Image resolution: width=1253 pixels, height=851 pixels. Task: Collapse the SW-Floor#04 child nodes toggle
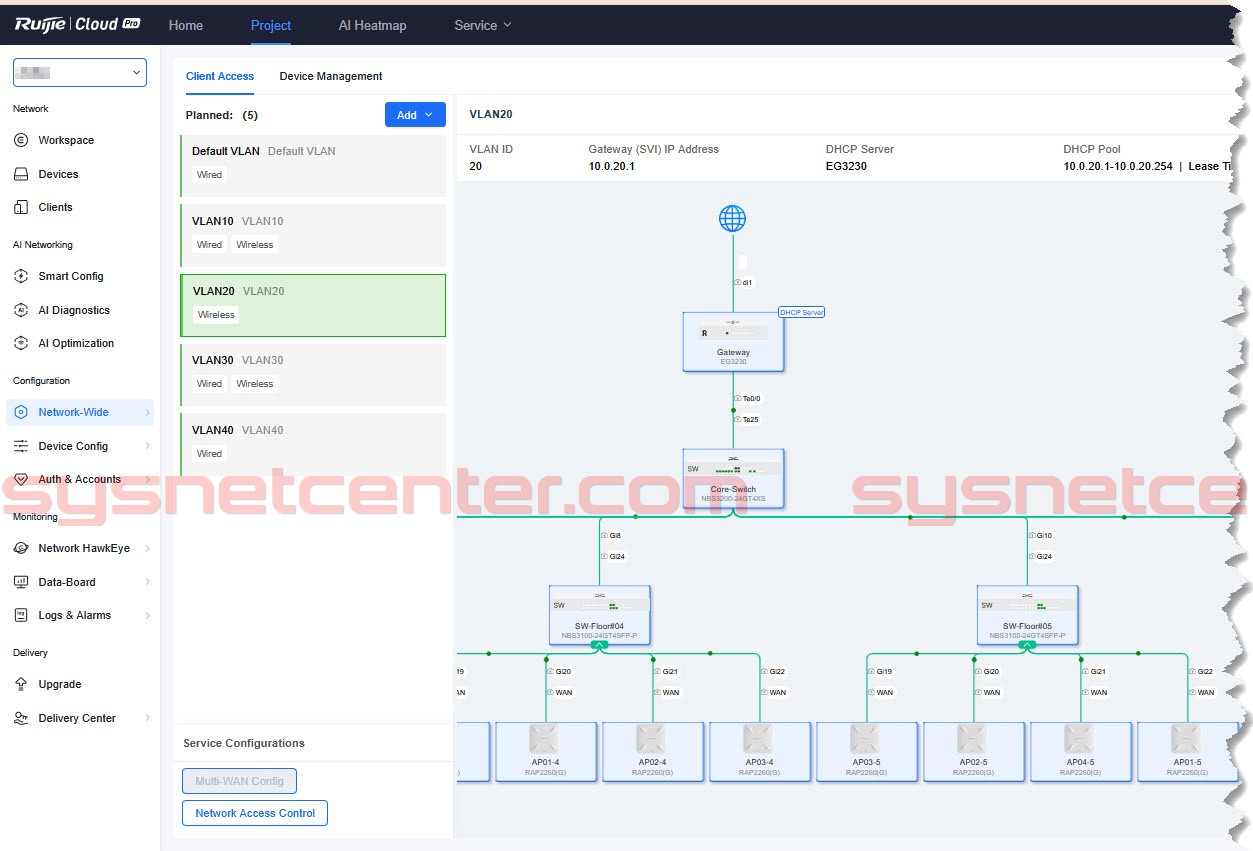[x=600, y=646]
